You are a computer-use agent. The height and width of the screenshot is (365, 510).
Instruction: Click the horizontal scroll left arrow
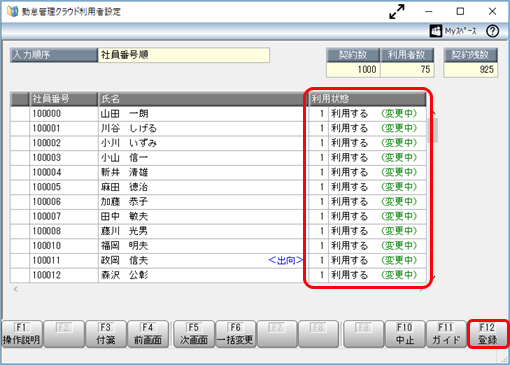pos(15,289)
